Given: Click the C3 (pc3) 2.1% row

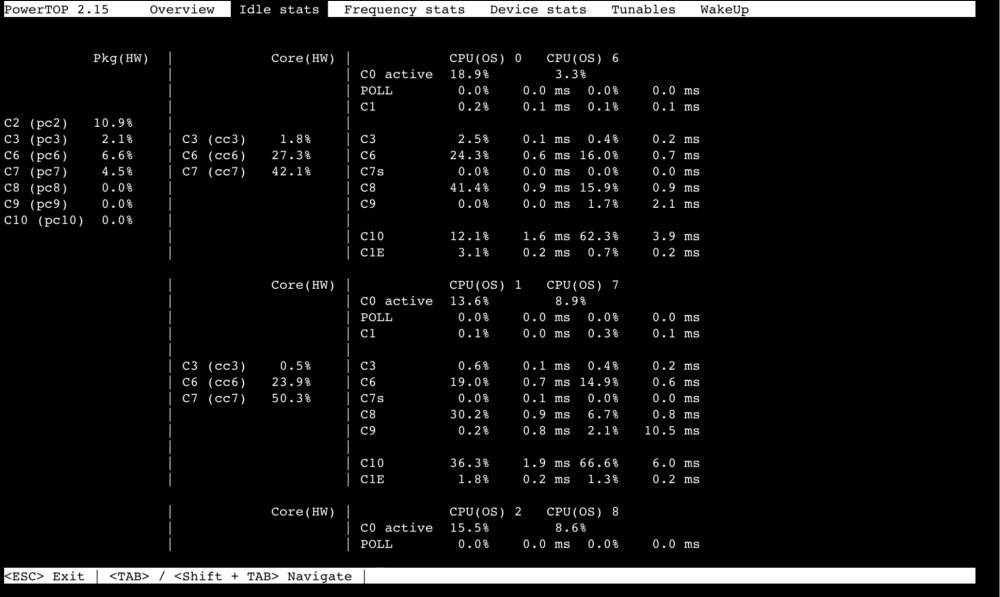Looking at the screenshot, I should [x=68, y=139].
